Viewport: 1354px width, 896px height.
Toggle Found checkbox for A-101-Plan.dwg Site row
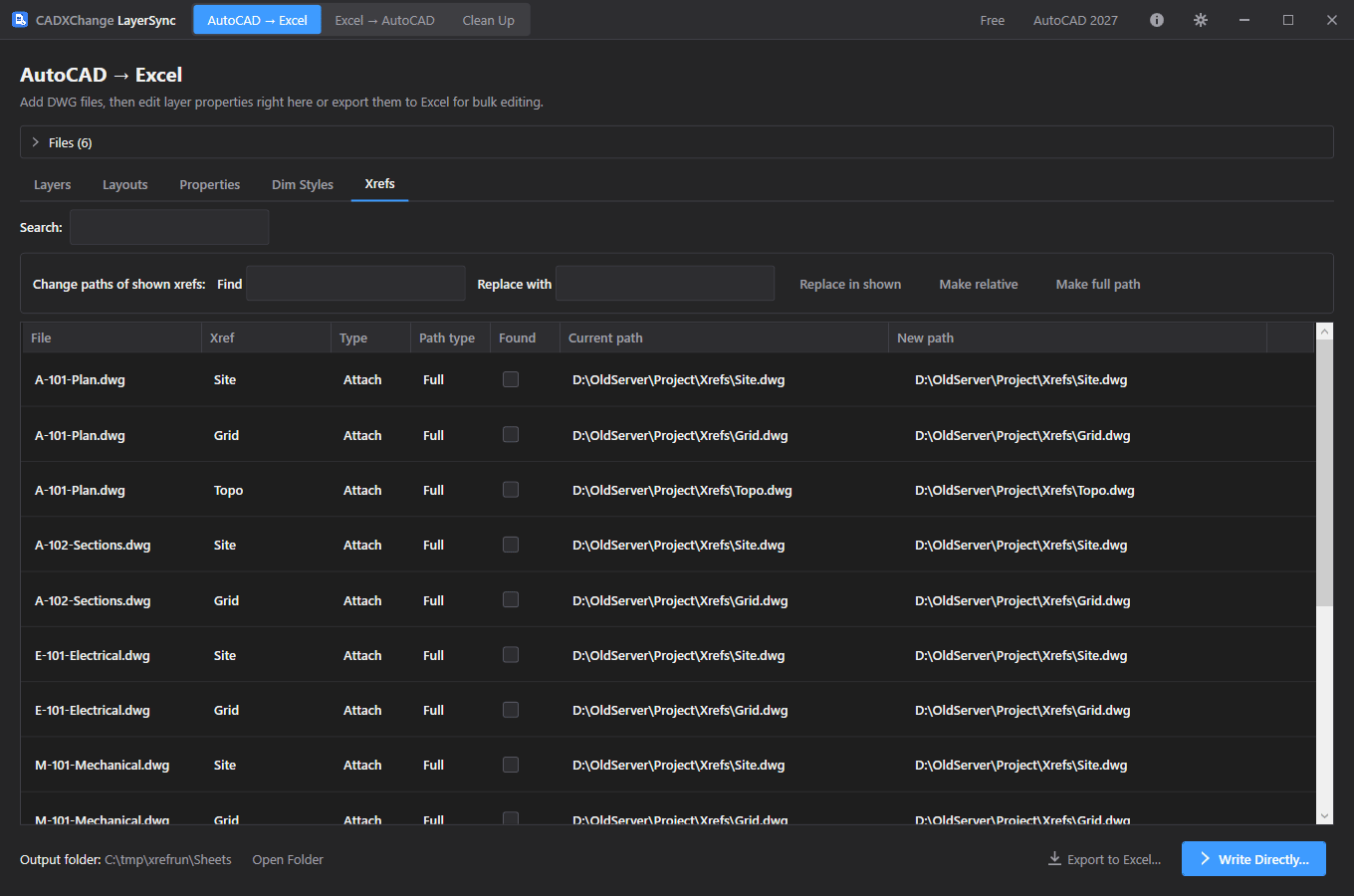511,379
